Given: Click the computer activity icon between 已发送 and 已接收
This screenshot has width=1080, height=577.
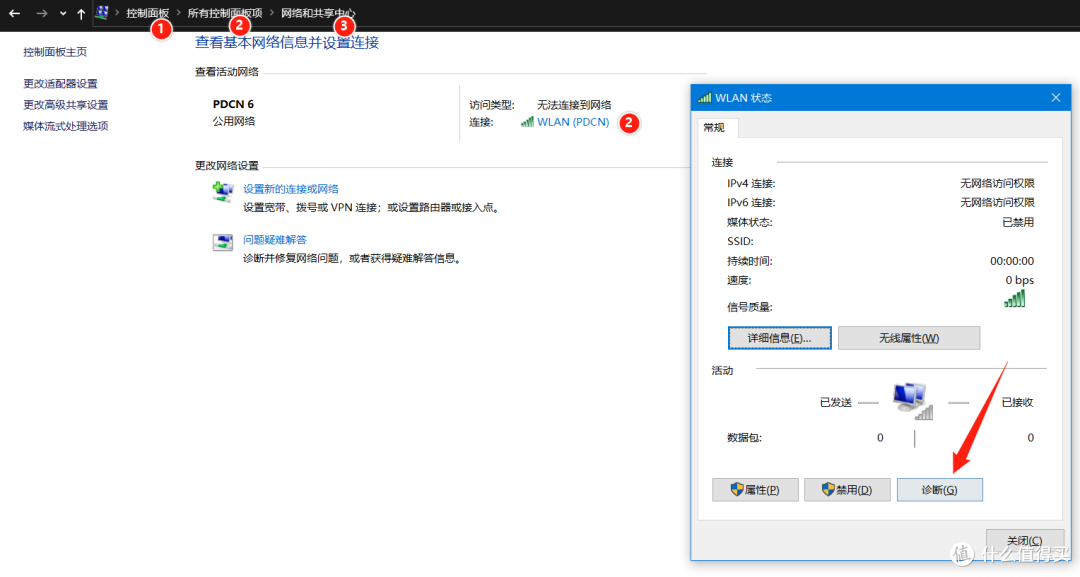Looking at the screenshot, I should pos(911,397).
